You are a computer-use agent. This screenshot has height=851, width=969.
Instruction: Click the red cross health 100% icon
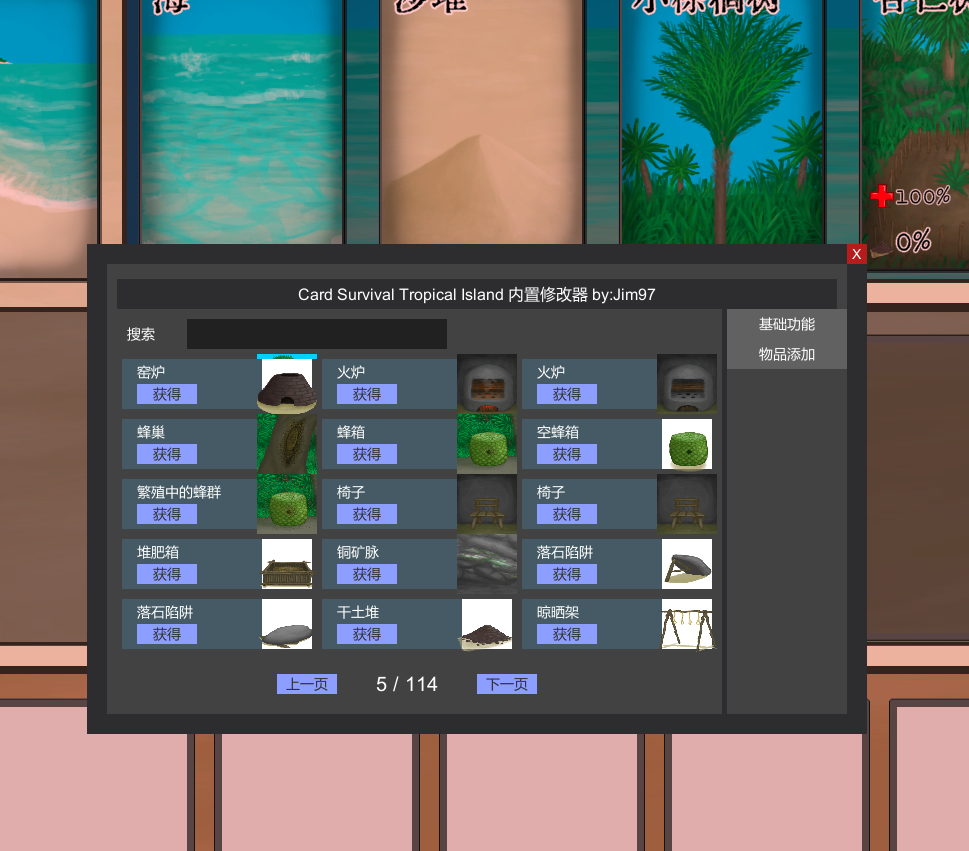pyautogui.click(x=881, y=197)
